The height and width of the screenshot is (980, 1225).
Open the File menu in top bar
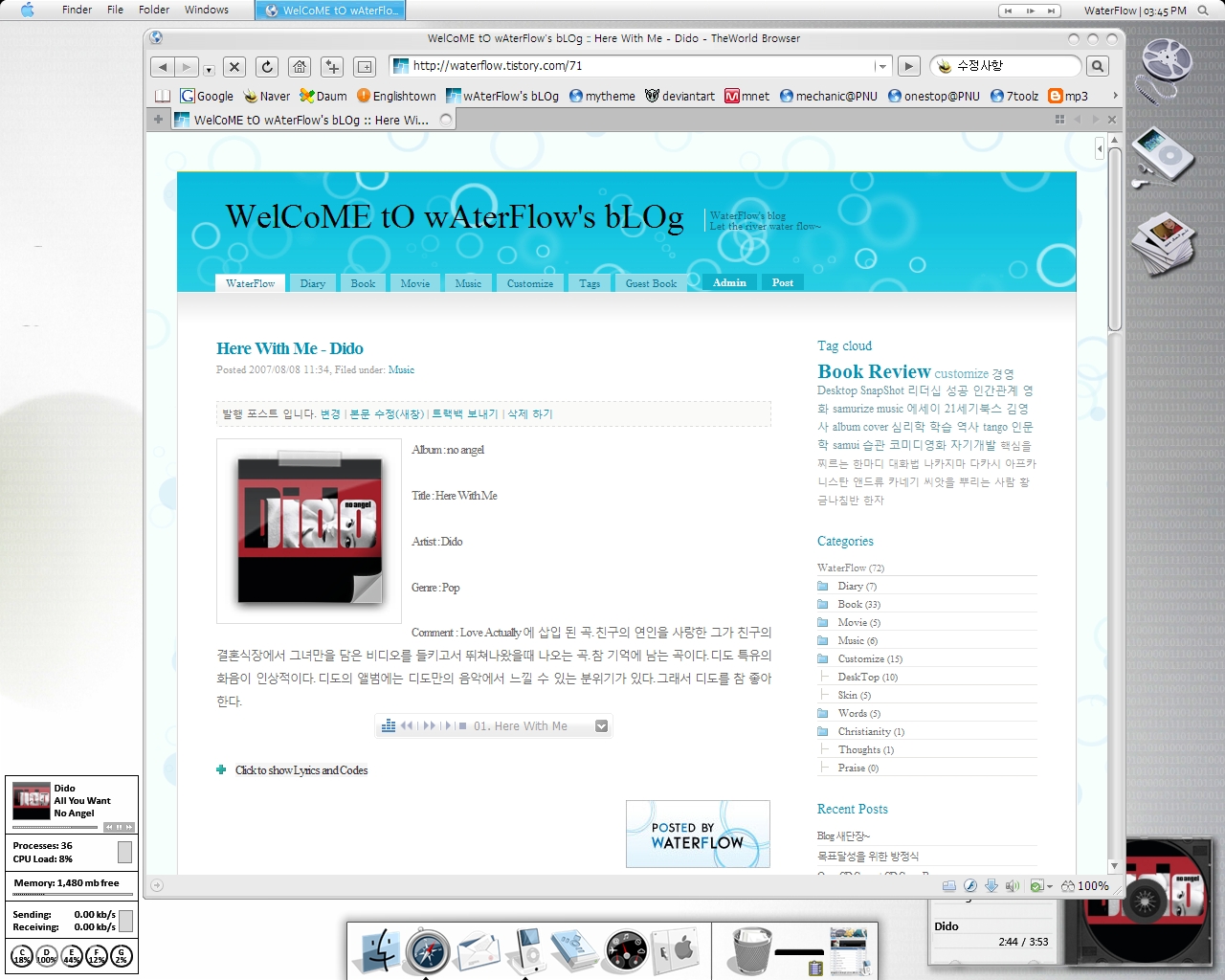(x=115, y=10)
